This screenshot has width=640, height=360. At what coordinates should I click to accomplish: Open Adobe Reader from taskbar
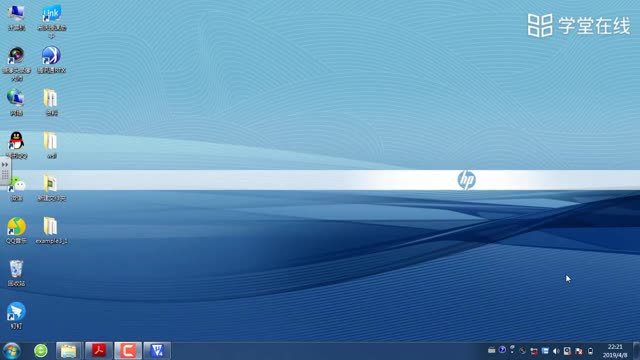pos(98,351)
